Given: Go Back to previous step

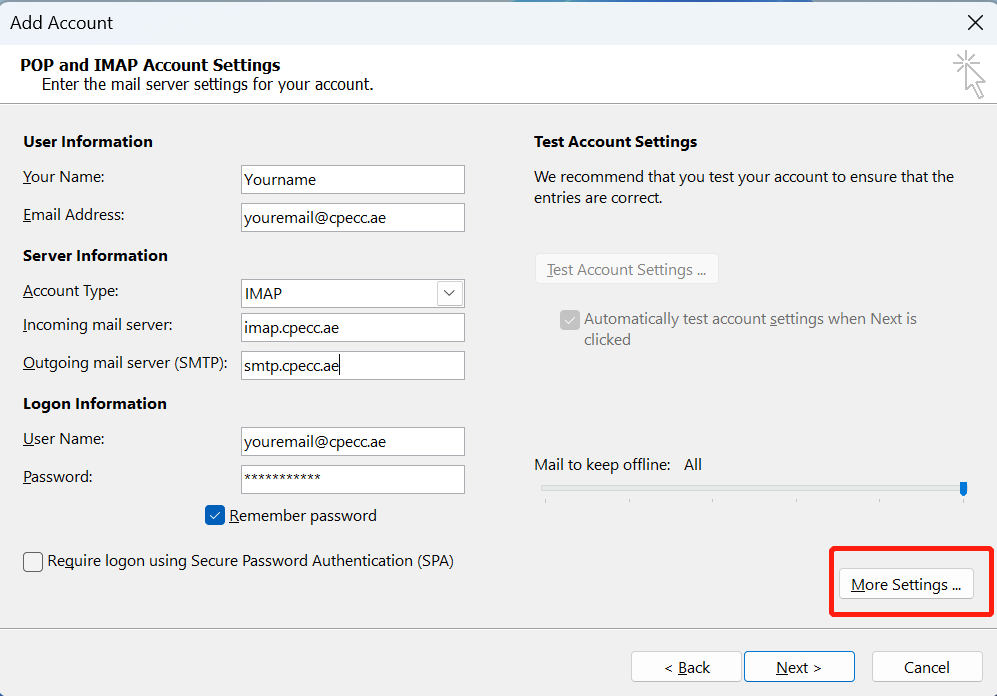Looking at the screenshot, I should pos(686,667).
